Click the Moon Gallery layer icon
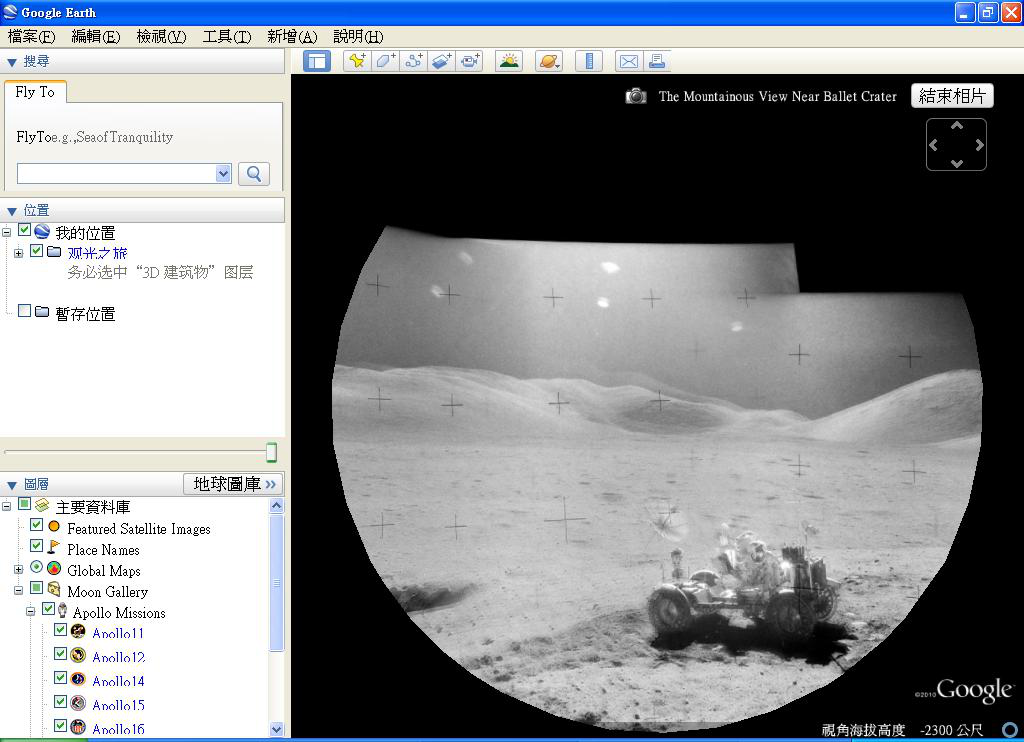 (54, 589)
